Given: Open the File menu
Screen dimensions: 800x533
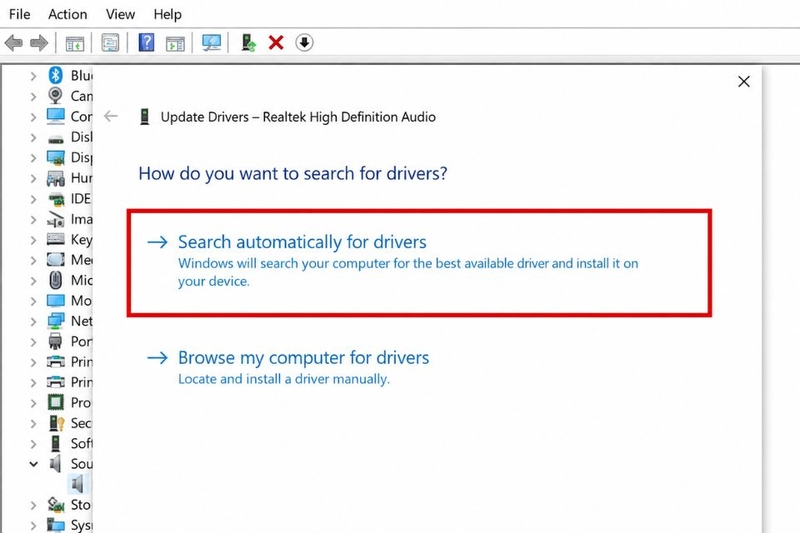Looking at the screenshot, I should [19, 14].
